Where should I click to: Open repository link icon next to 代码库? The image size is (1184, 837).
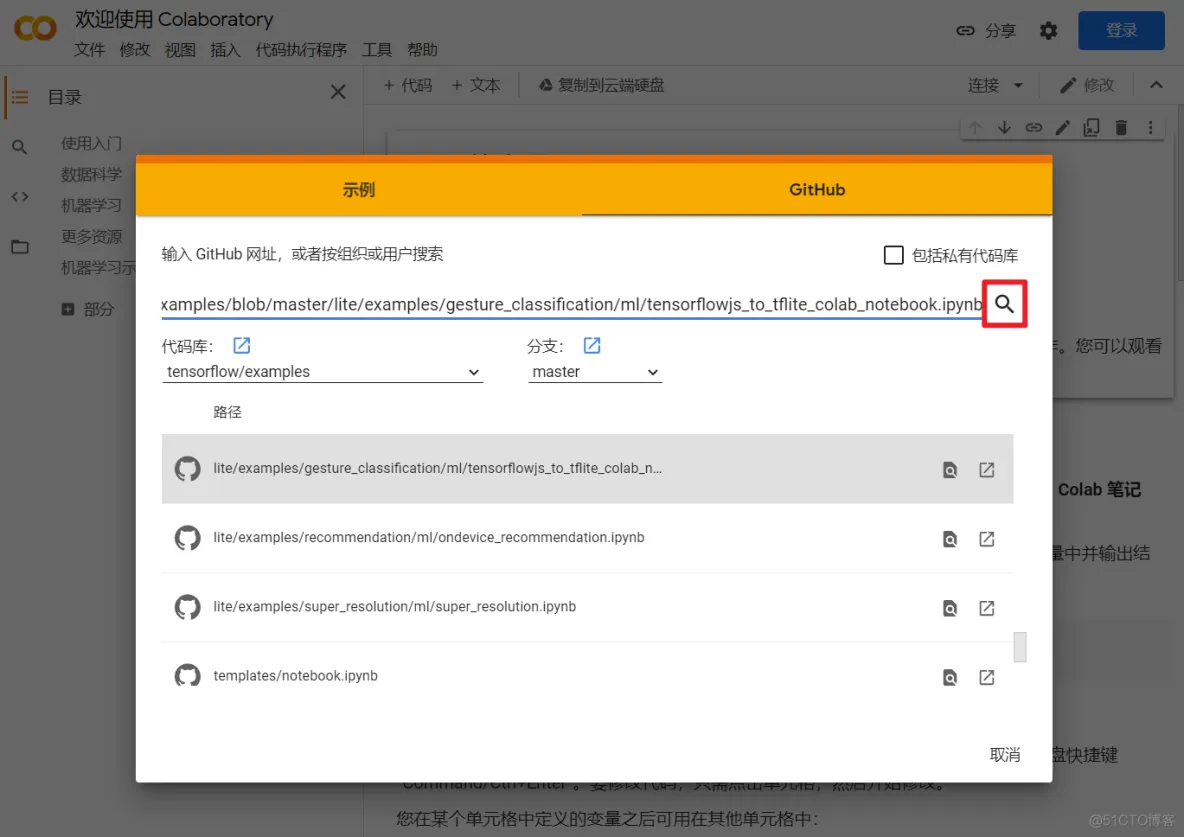242,345
